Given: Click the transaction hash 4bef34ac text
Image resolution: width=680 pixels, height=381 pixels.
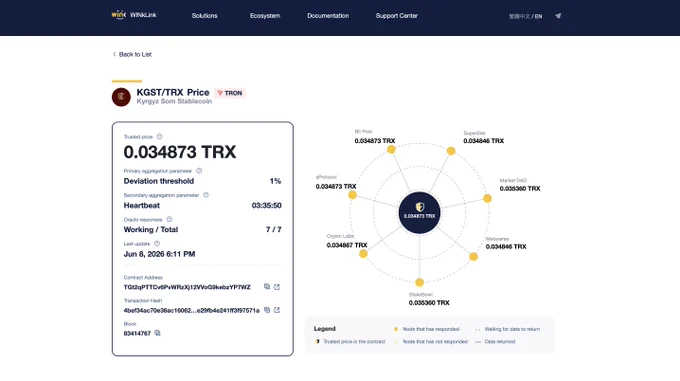Looking at the screenshot, I should click(191, 310).
